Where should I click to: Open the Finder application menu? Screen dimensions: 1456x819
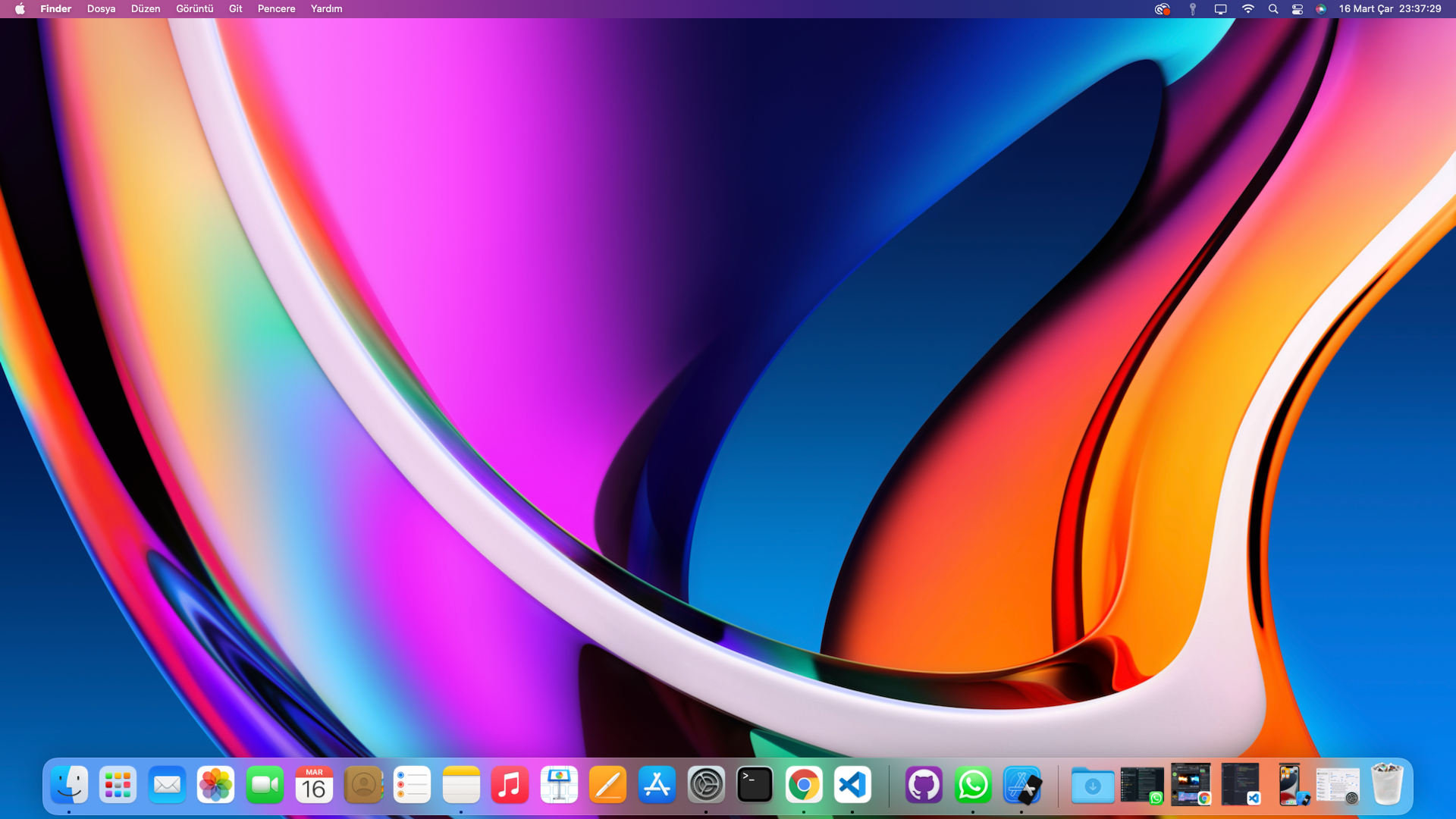click(x=55, y=9)
